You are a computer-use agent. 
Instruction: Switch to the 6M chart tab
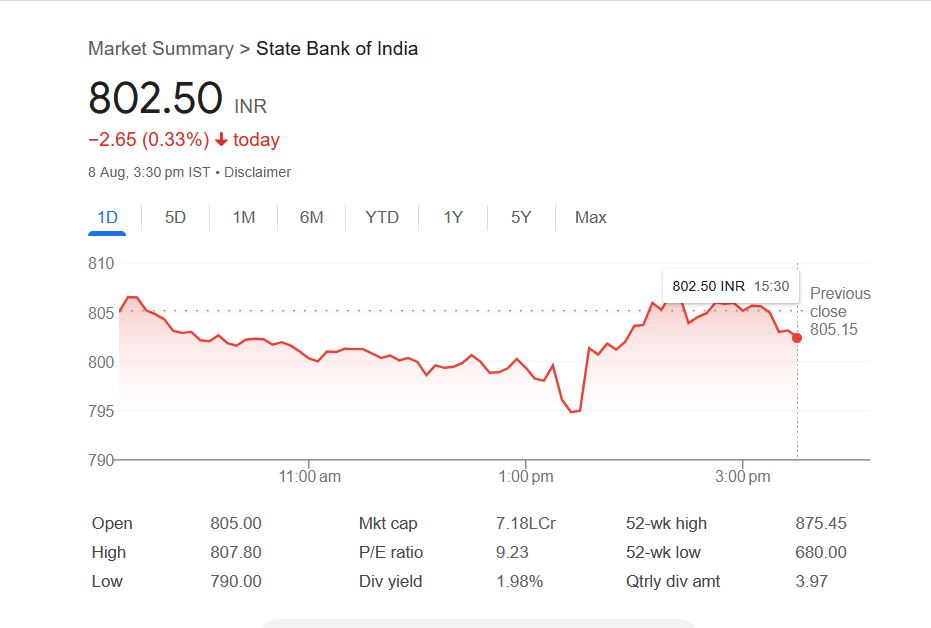(x=312, y=217)
